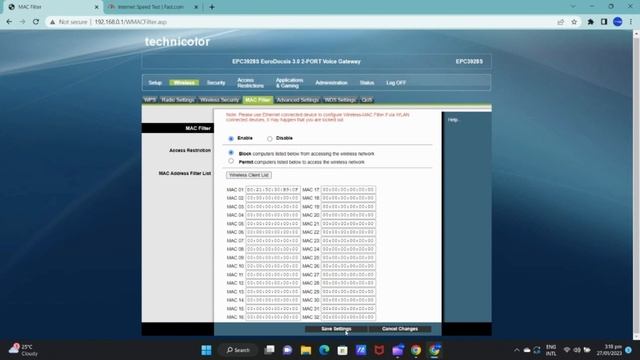Open the Security menu

[x=216, y=83]
